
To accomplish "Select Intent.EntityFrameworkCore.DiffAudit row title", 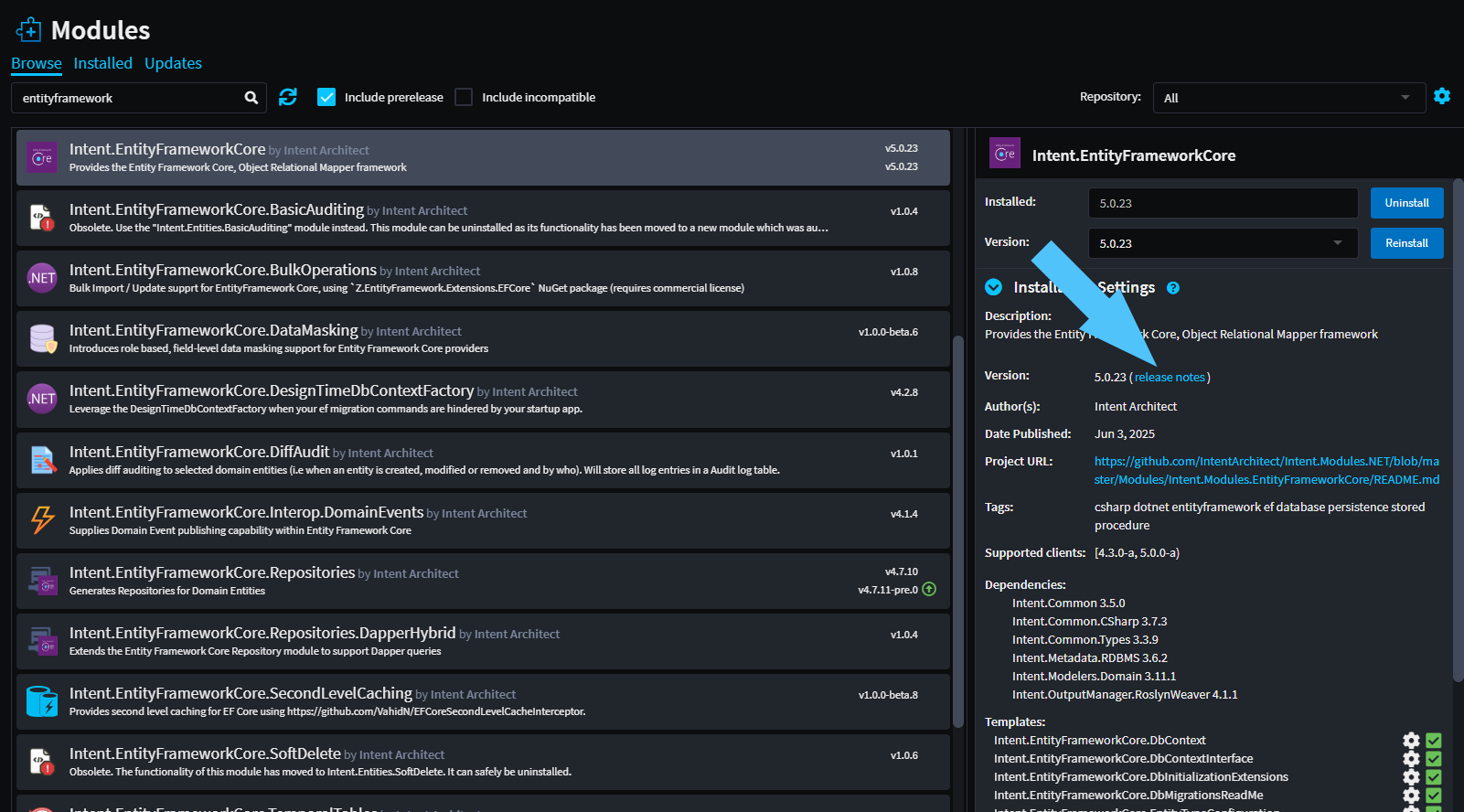I will [x=199, y=452].
